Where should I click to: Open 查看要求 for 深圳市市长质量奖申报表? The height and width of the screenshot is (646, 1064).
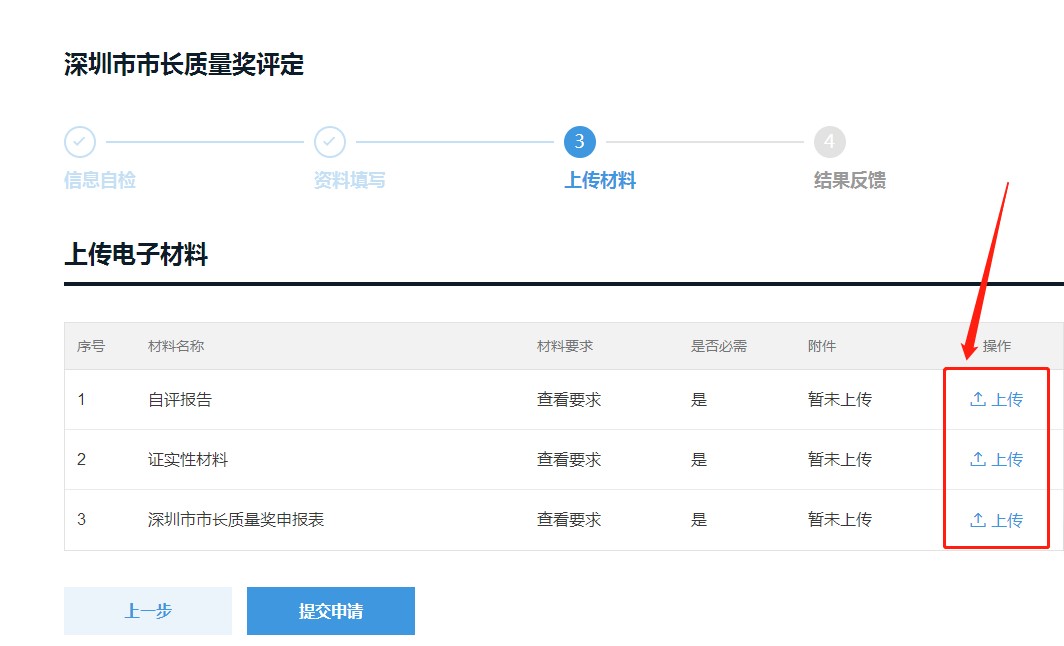(x=569, y=520)
